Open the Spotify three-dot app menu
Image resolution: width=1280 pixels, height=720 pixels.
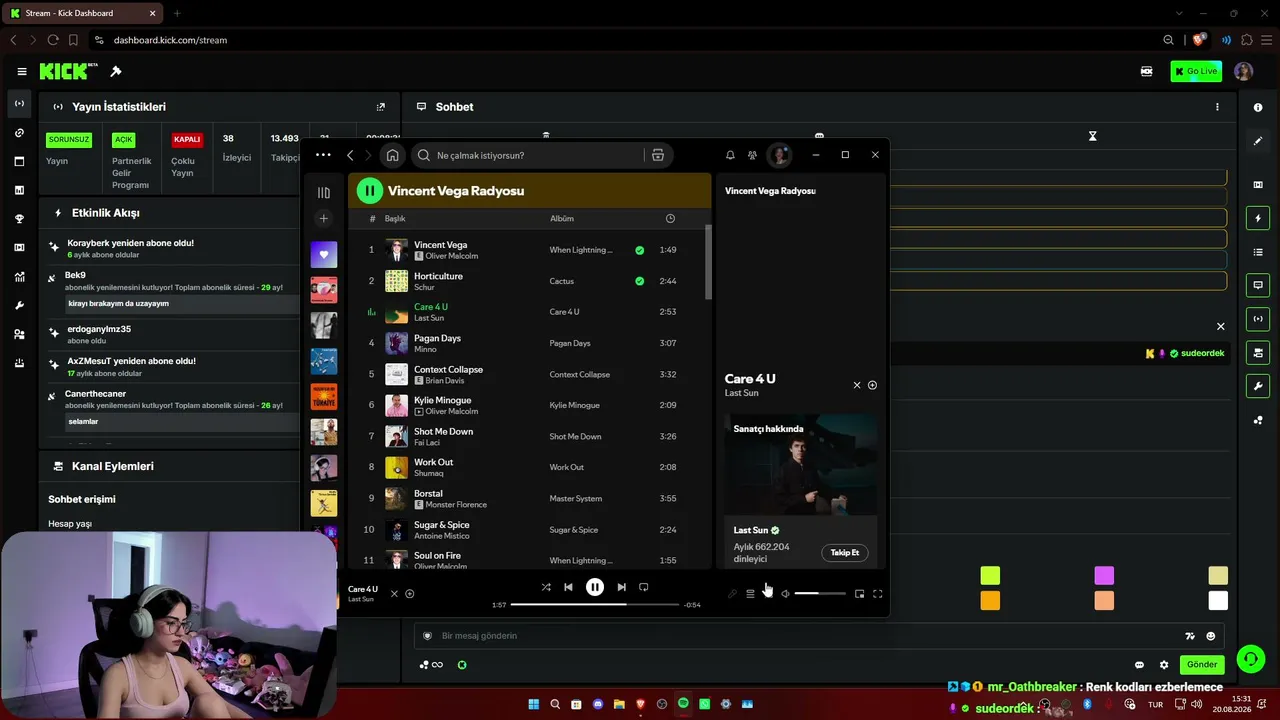pos(323,155)
